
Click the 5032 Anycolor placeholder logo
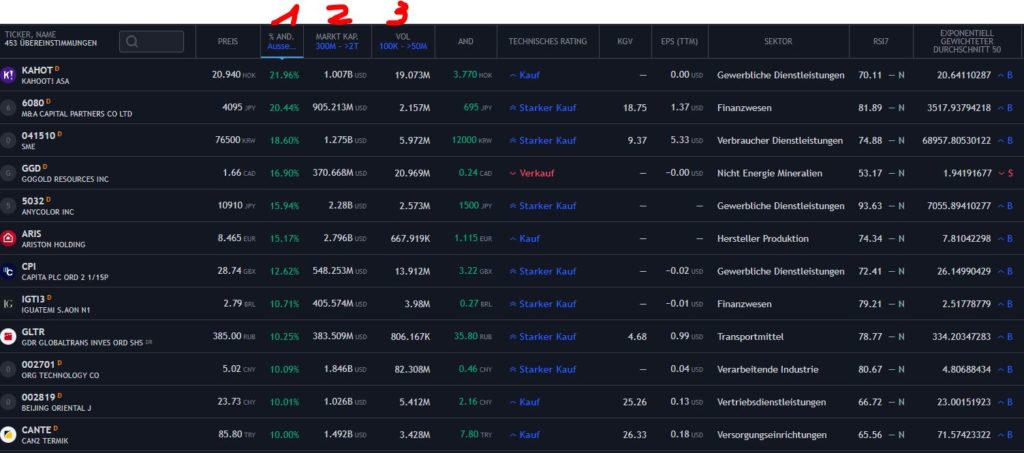pos(8,206)
